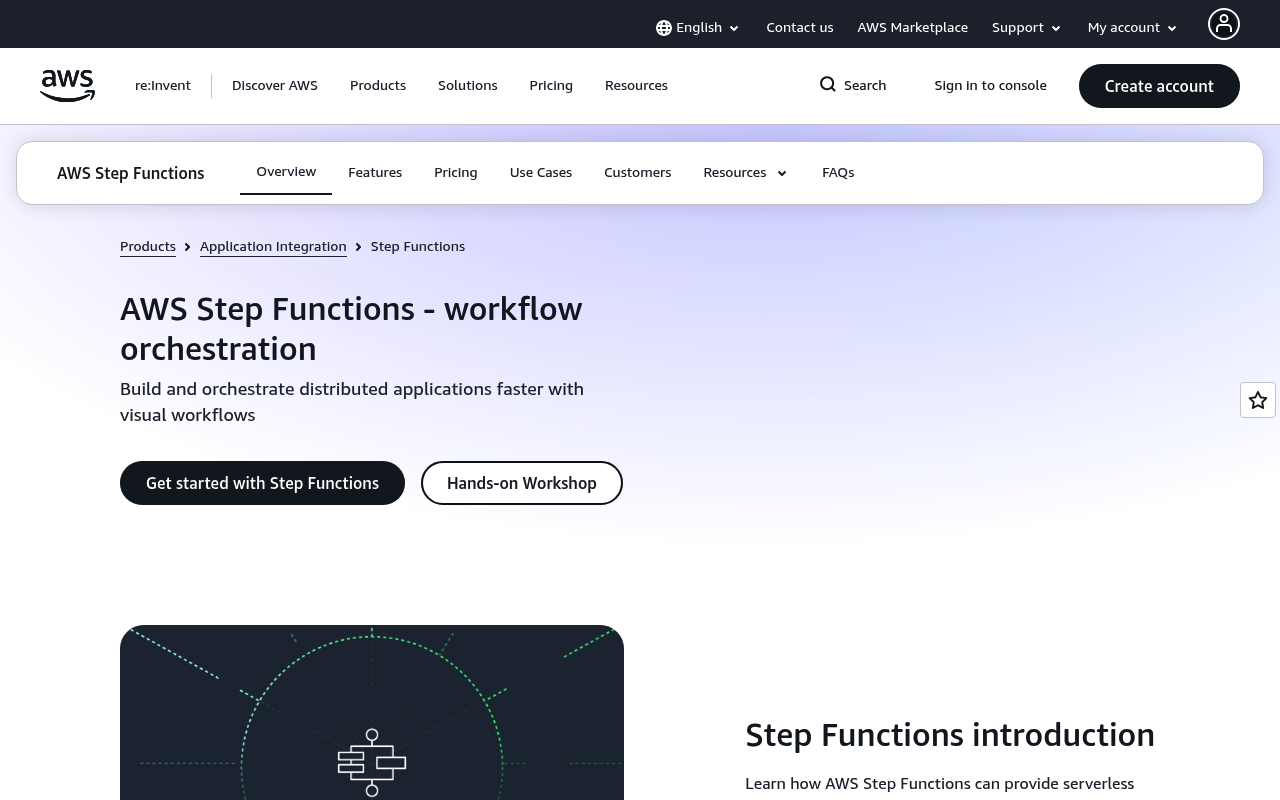1280x800 pixels.
Task: Open the top Pricing menu
Action: (551, 86)
